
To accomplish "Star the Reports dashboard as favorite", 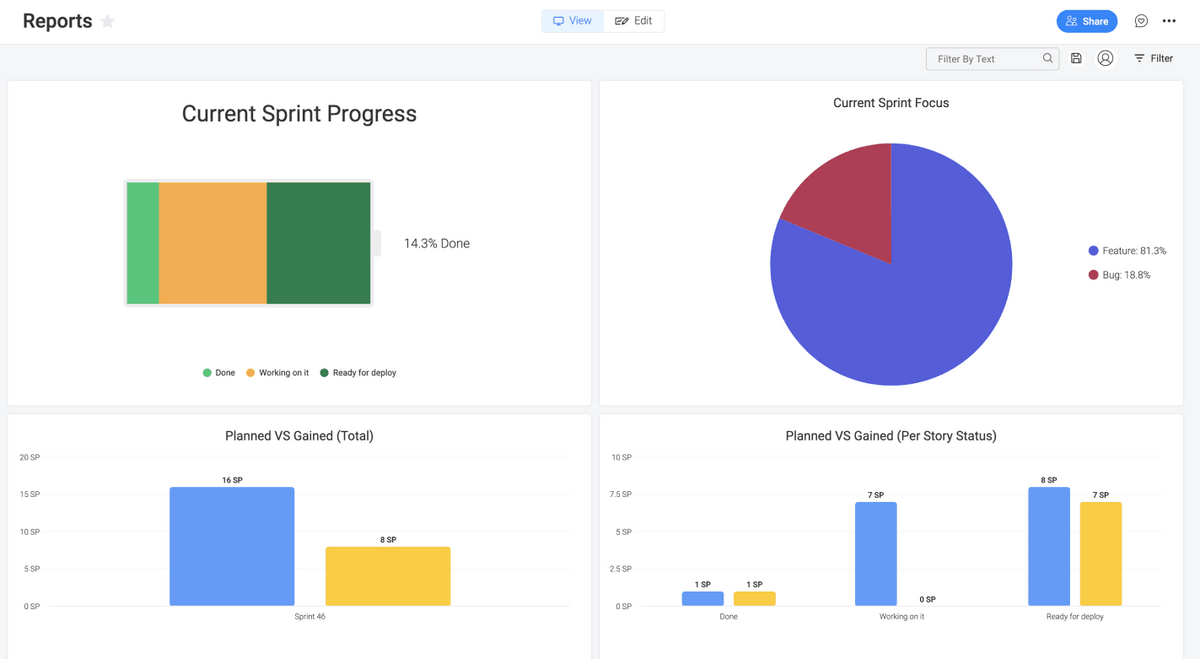I will click(x=108, y=22).
